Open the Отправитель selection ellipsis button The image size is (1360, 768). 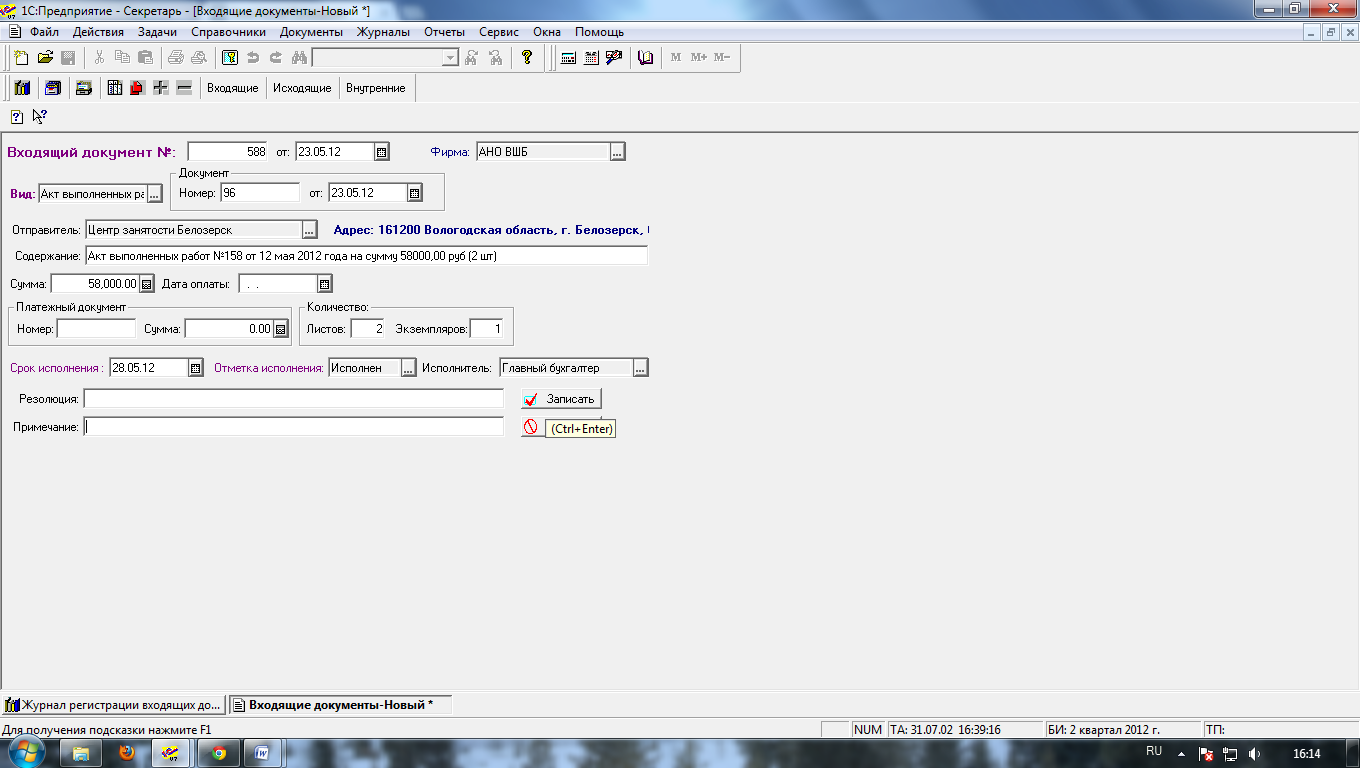click(310, 230)
